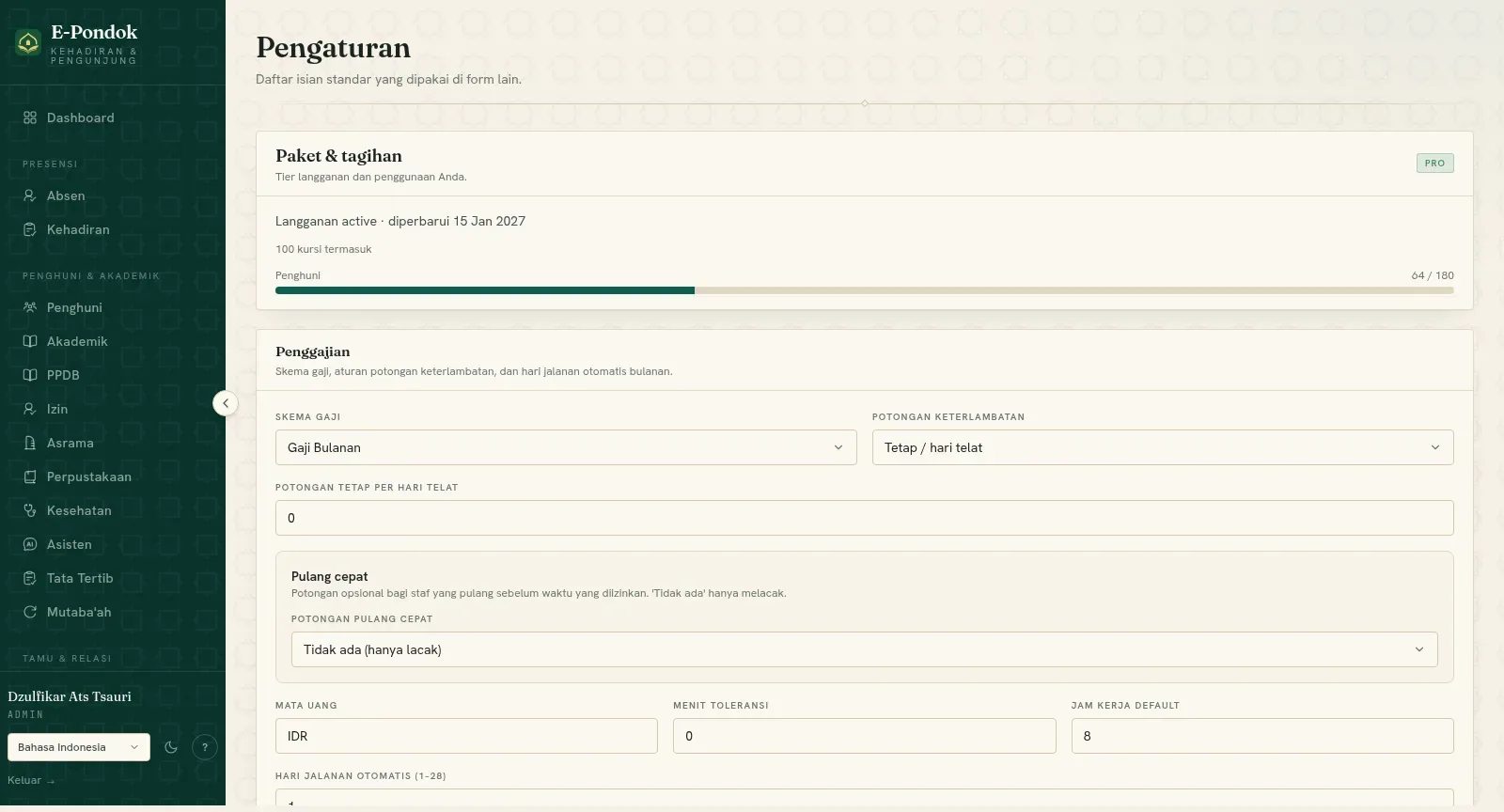Viewport: 1504px width, 812px height.
Task: Toggle dark mode with moon icon
Action: 171,747
